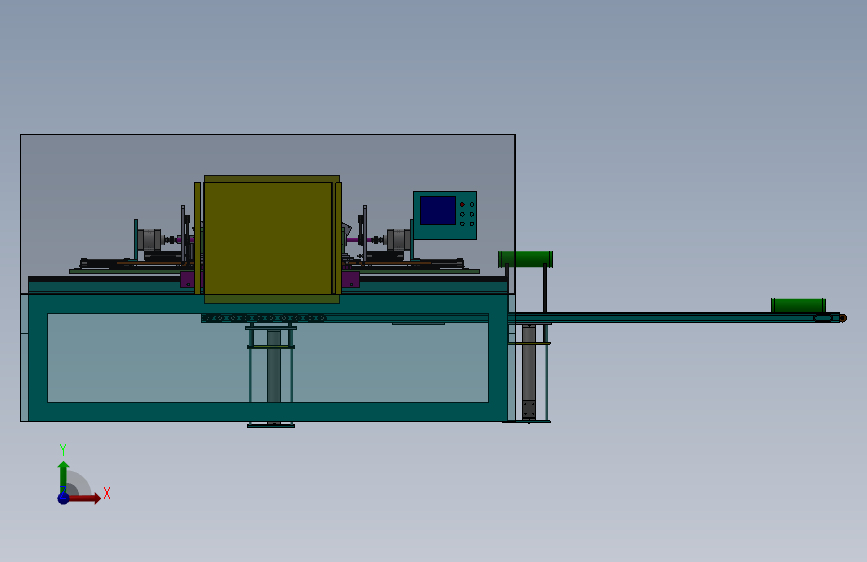
Task: Select the roller chain strip under the yellow box
Action: click(x=264, y=318)
